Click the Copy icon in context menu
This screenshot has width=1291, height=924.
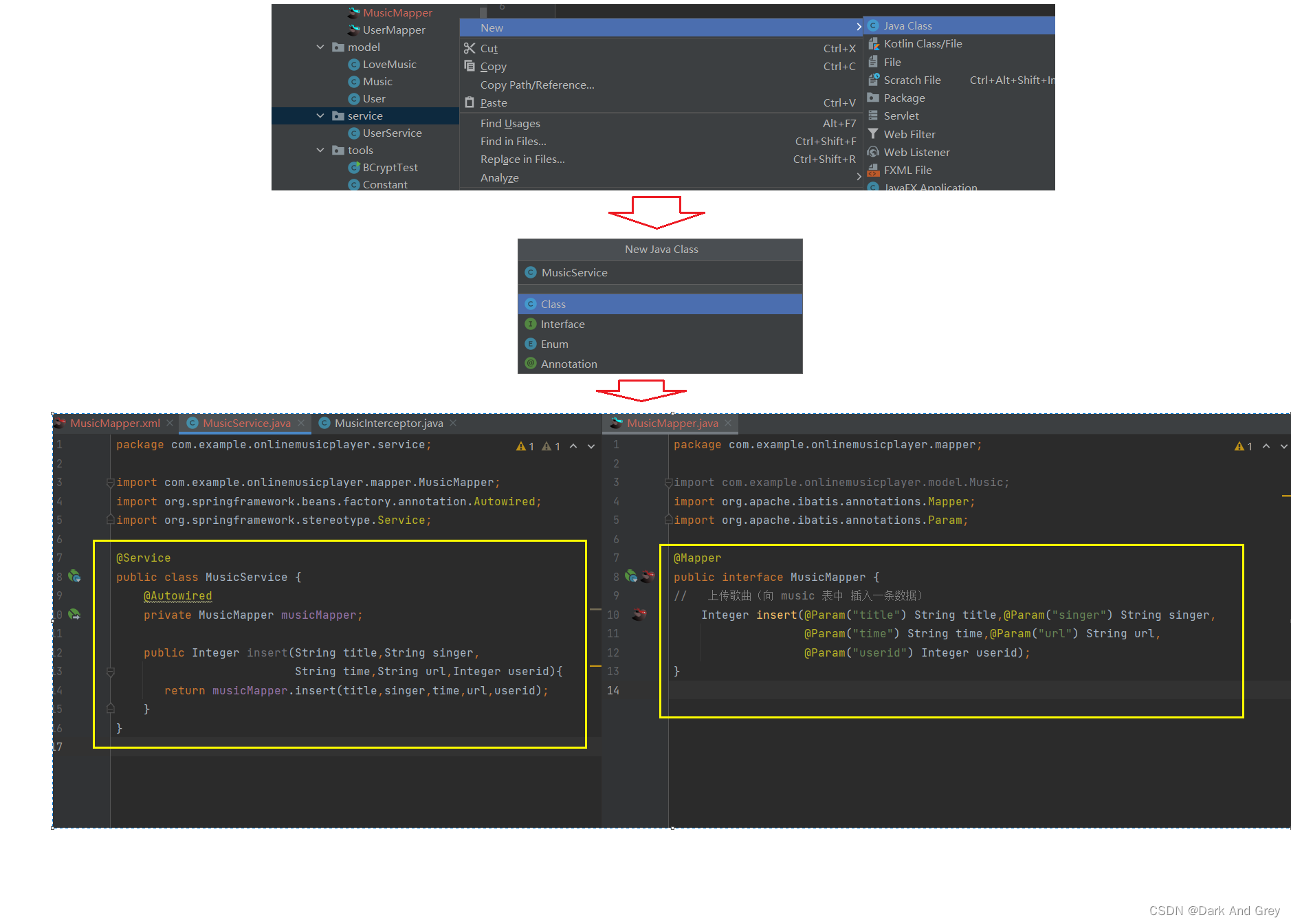click(470, 66)
